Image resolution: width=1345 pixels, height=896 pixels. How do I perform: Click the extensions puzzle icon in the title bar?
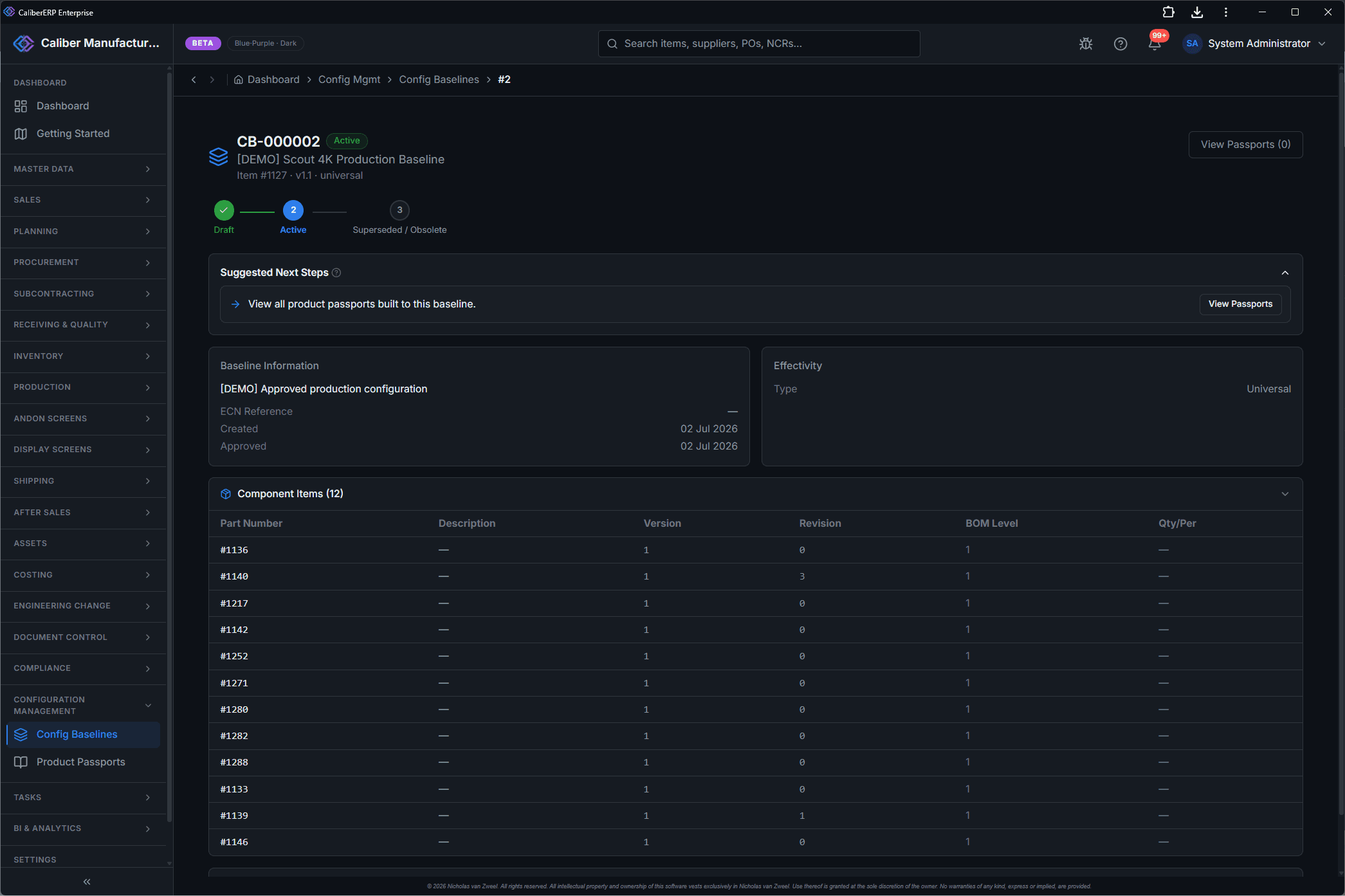[x=1168, y=12]
